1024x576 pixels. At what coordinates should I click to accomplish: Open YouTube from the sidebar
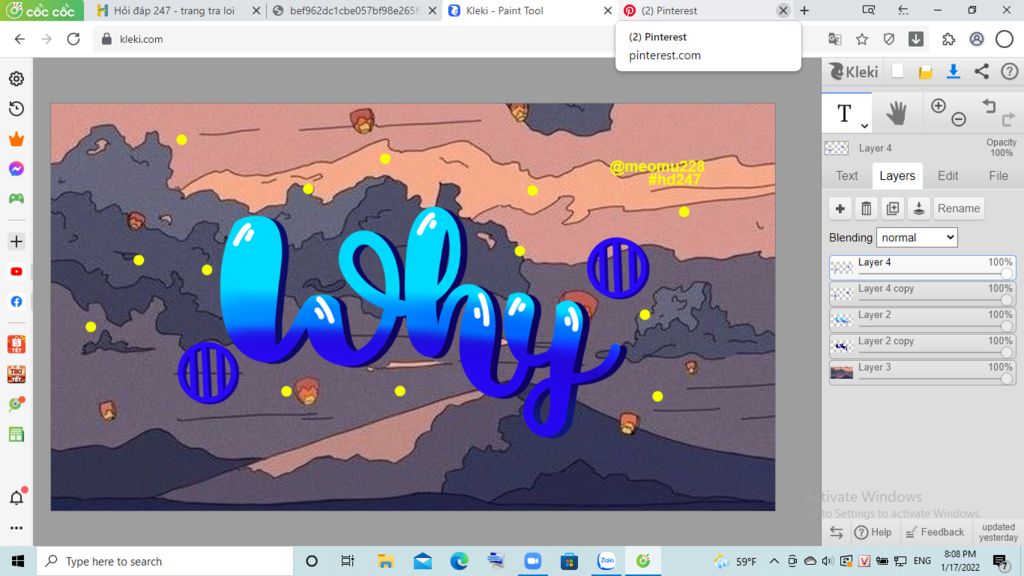16,272
